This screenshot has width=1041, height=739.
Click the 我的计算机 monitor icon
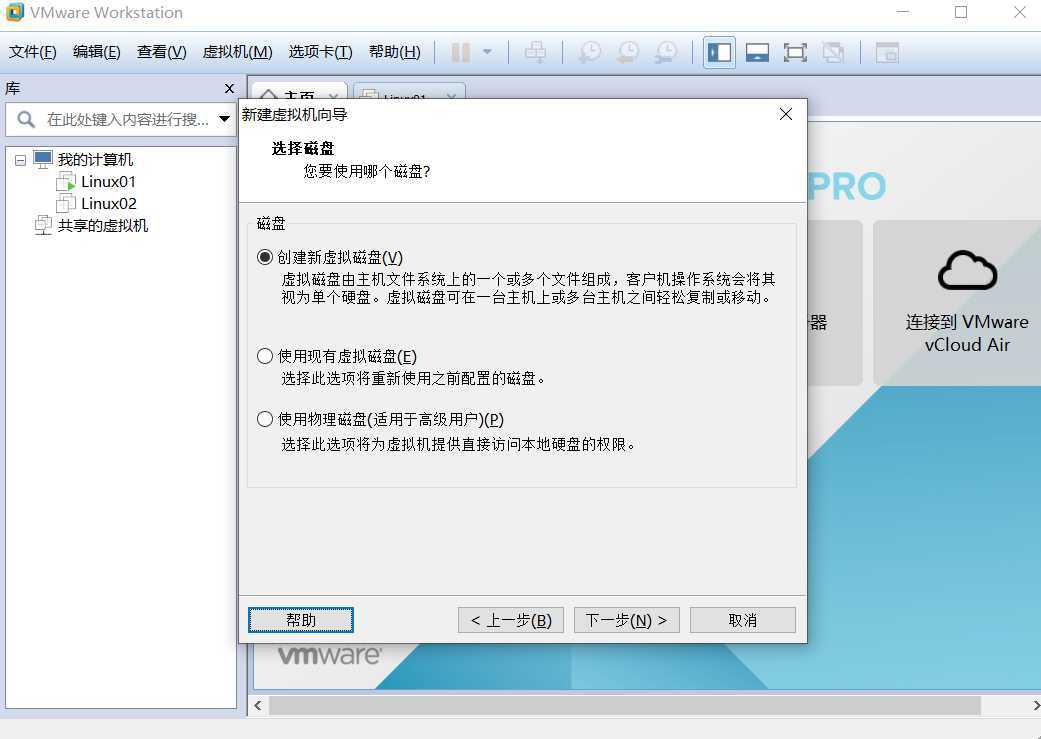tap(43, 159)
